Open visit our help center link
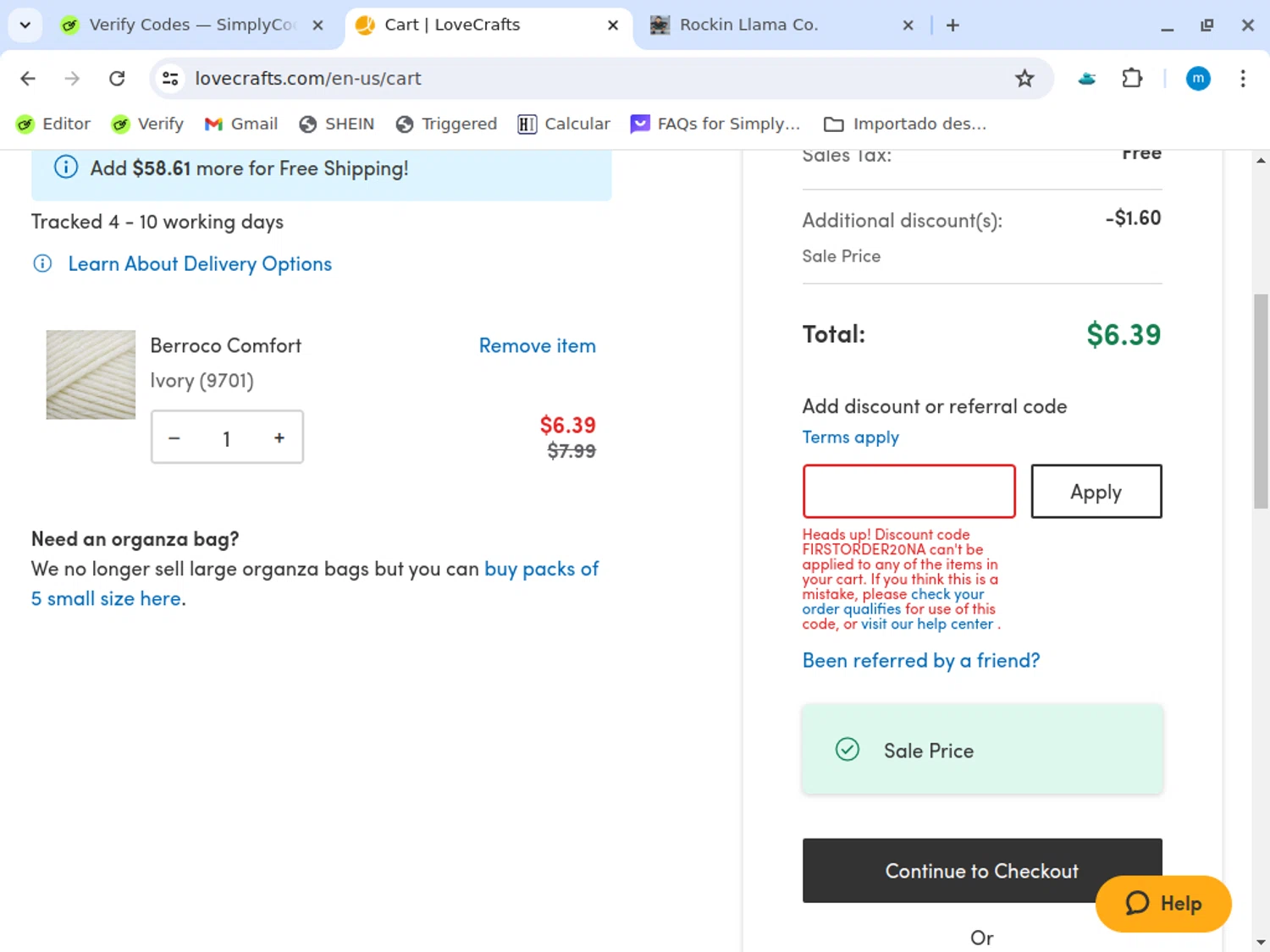The height and width of the screenshot is (952, 1270). pos(927,624)
